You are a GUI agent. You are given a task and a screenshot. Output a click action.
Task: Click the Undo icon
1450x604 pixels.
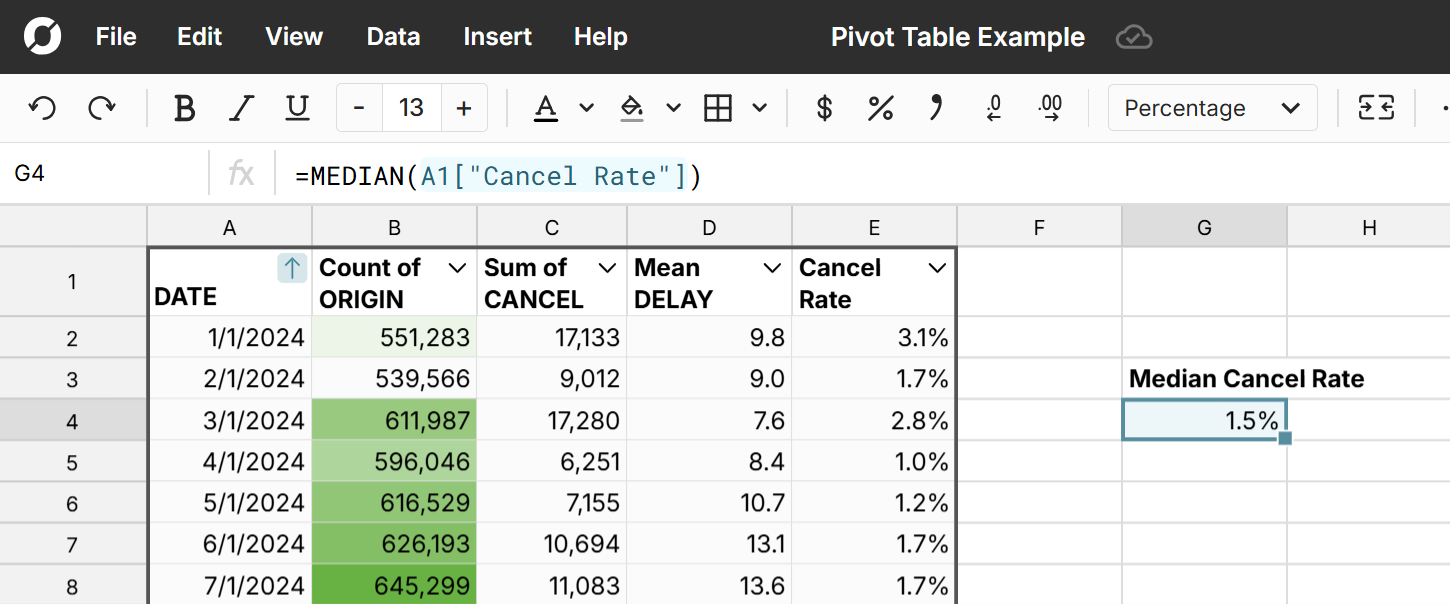(x=41, y=108)
